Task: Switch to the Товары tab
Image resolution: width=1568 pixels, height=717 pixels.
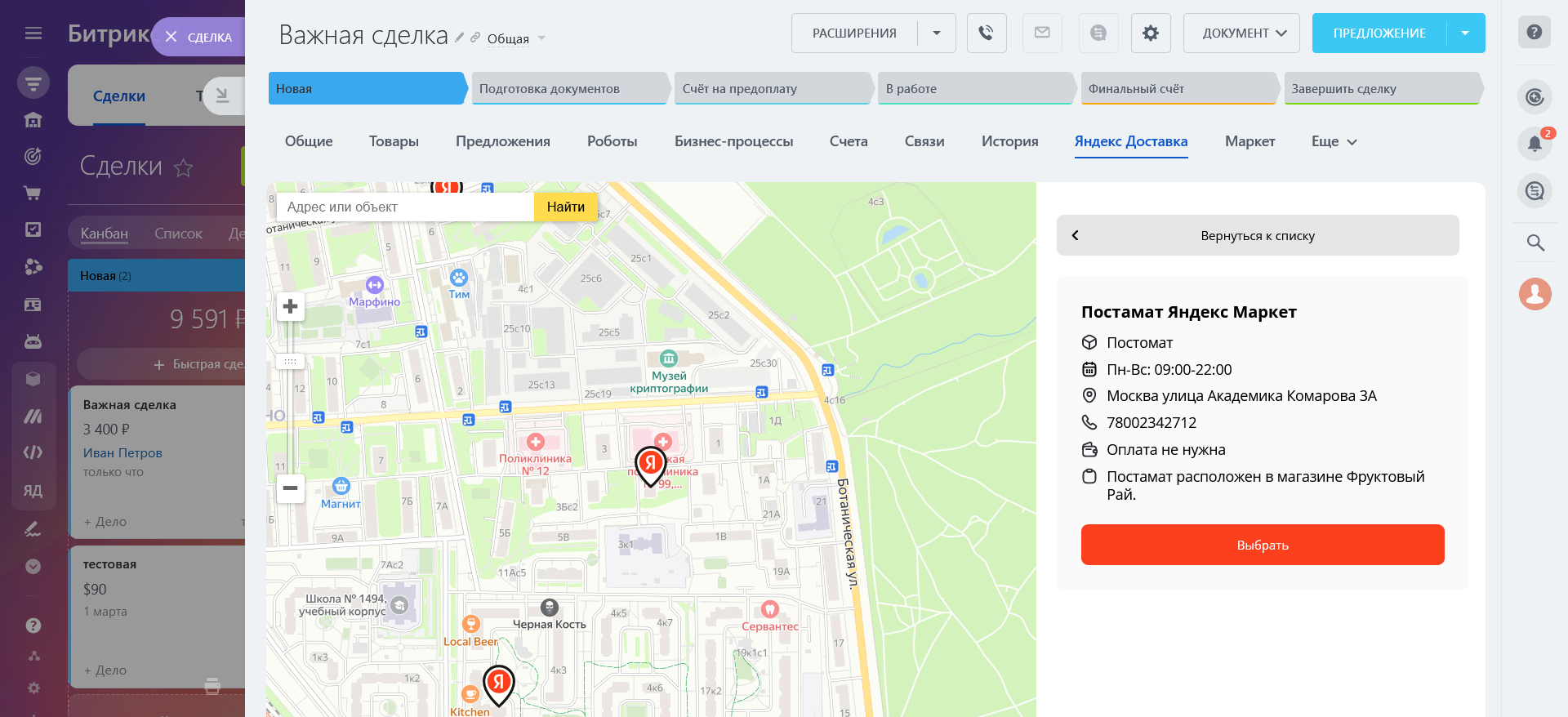Action: coord(394,142)
